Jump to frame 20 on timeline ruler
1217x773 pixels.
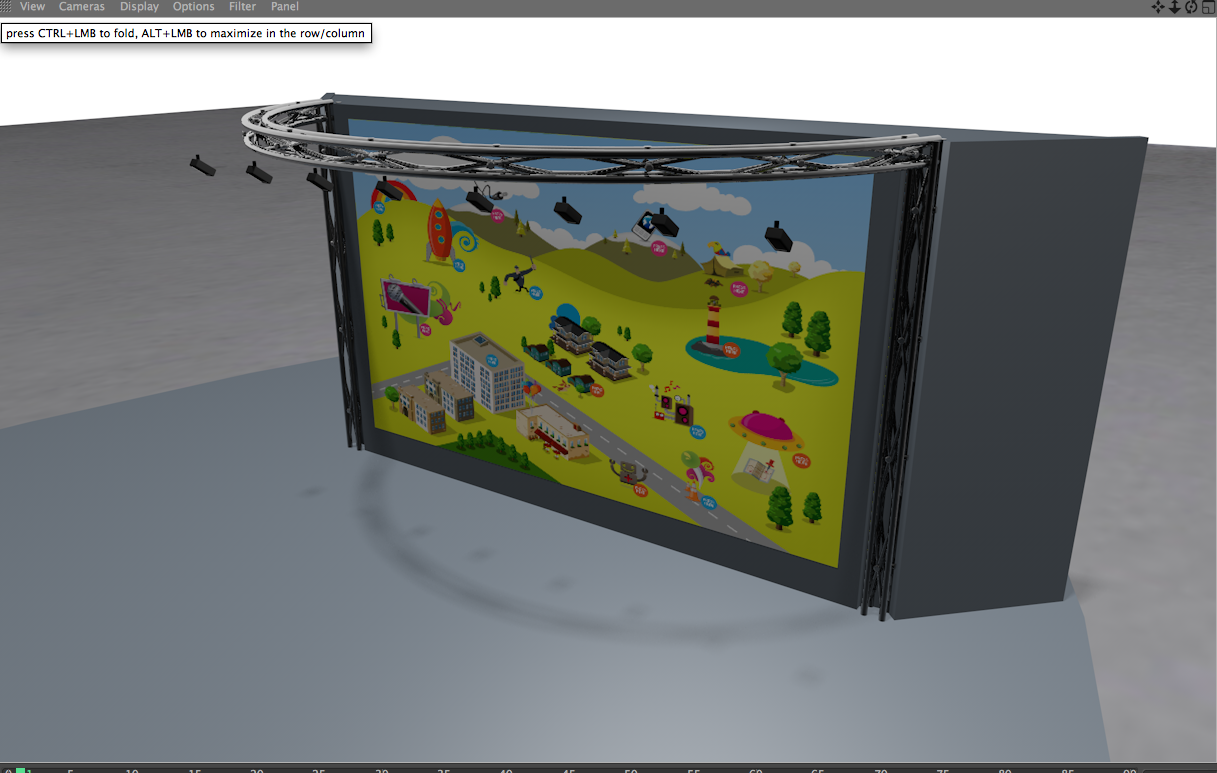tap(257, 770)
